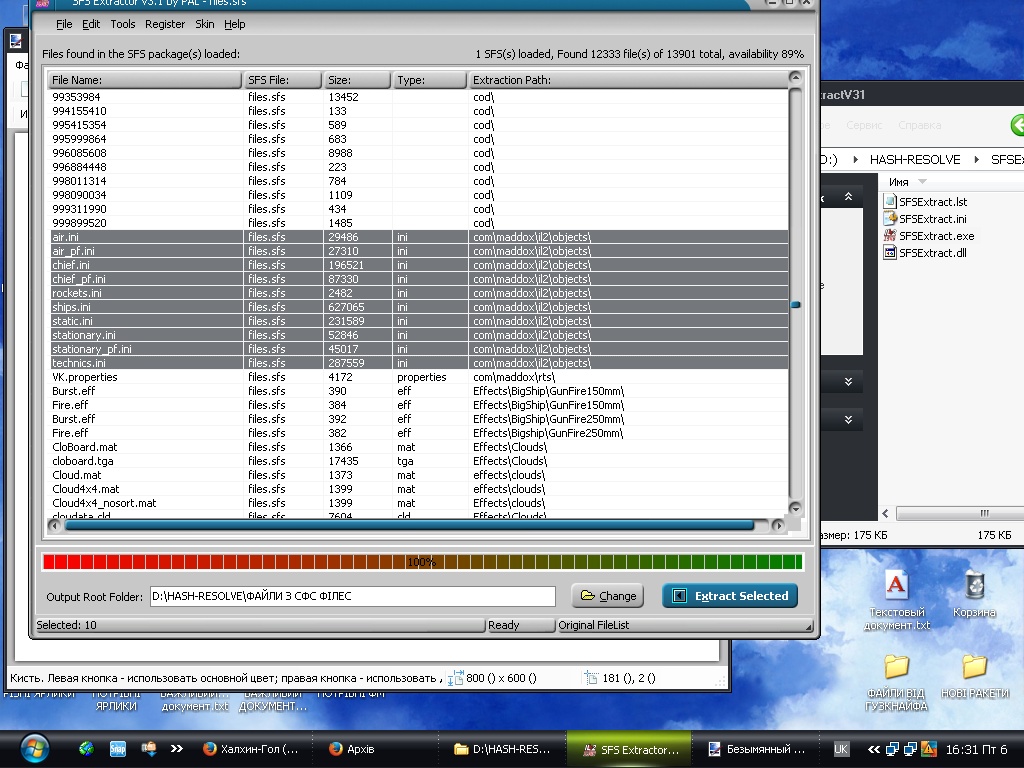Select the air.ini row

click(419, 237)
